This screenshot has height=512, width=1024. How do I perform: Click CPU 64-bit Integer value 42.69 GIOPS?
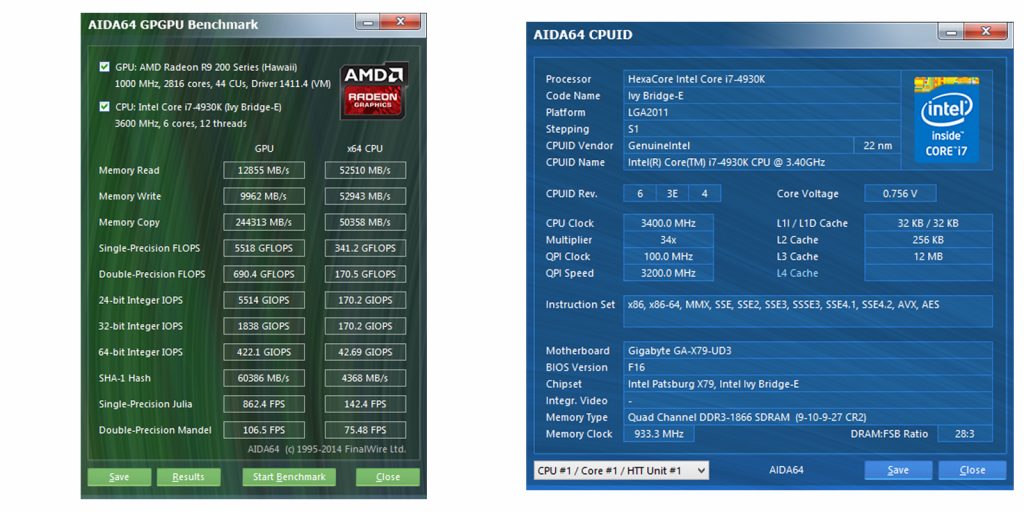pos(365,352)
